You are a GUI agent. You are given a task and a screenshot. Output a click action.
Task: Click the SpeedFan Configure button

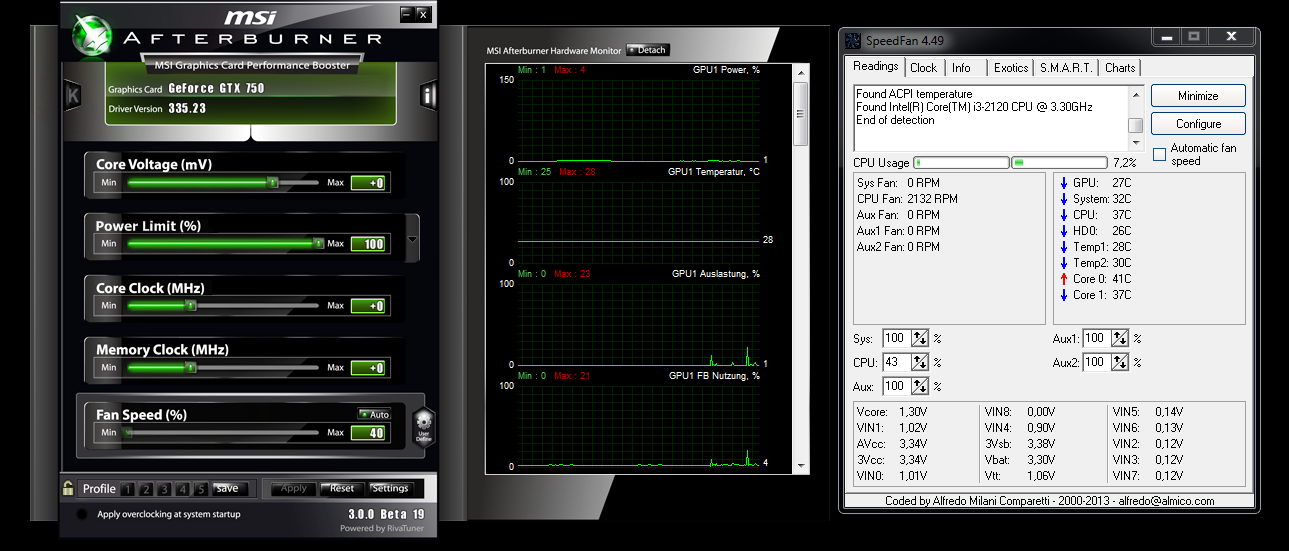[1198, 124]
